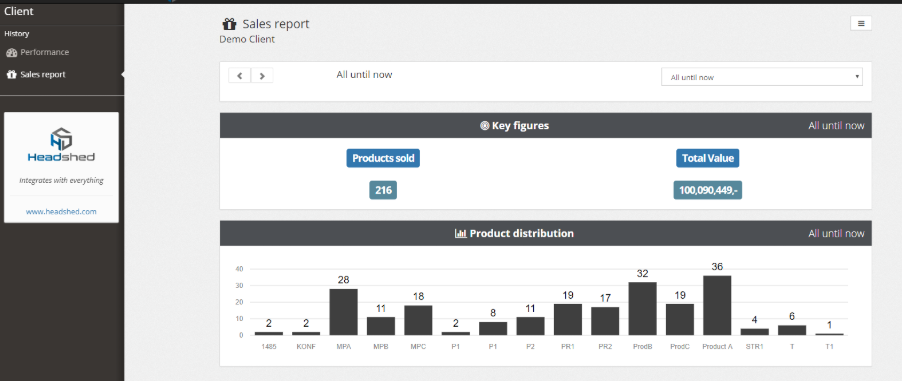Click the 36 value label above Product A
This screenshot has height=381, width=902.
tap(717, 267)
